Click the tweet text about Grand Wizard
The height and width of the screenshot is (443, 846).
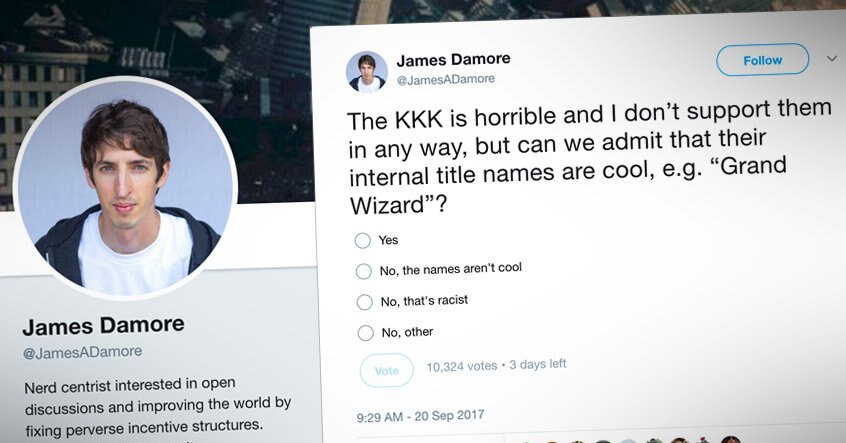click(588, 157)
